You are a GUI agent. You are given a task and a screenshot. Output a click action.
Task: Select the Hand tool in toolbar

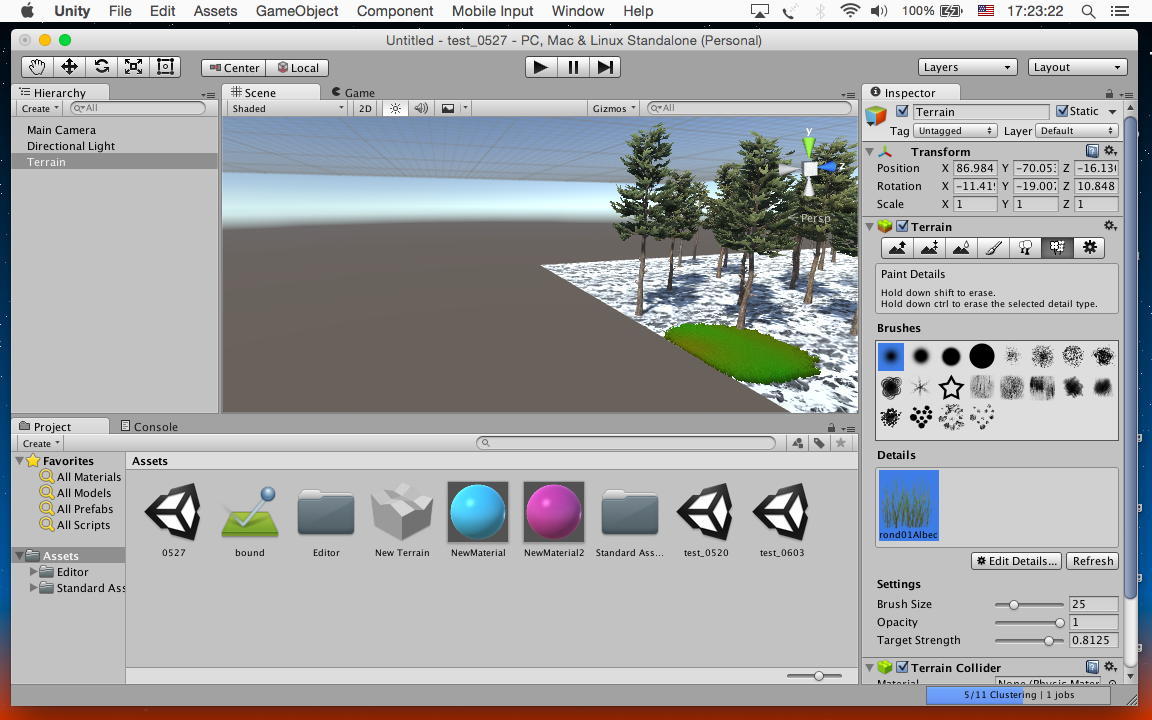point(37,67)
